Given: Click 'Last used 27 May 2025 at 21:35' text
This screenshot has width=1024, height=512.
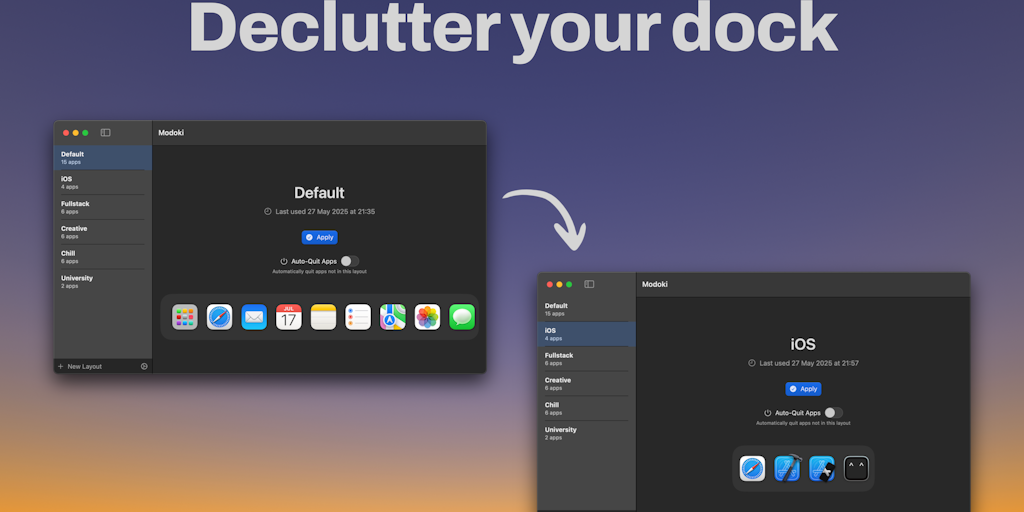Looking at the screenshot, I should click(325, 212).
